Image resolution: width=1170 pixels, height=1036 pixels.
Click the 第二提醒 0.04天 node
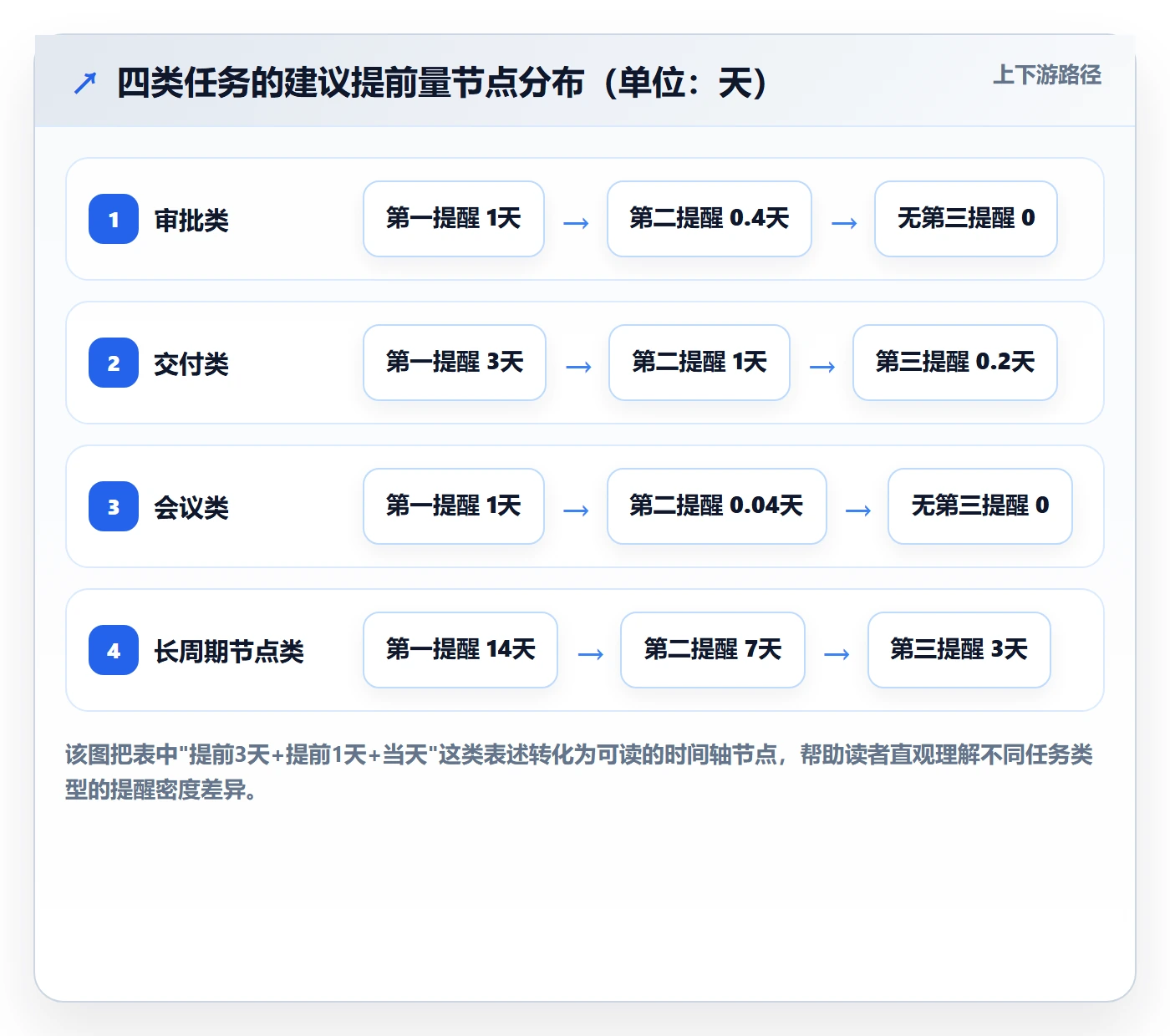(x=717, y=506)
